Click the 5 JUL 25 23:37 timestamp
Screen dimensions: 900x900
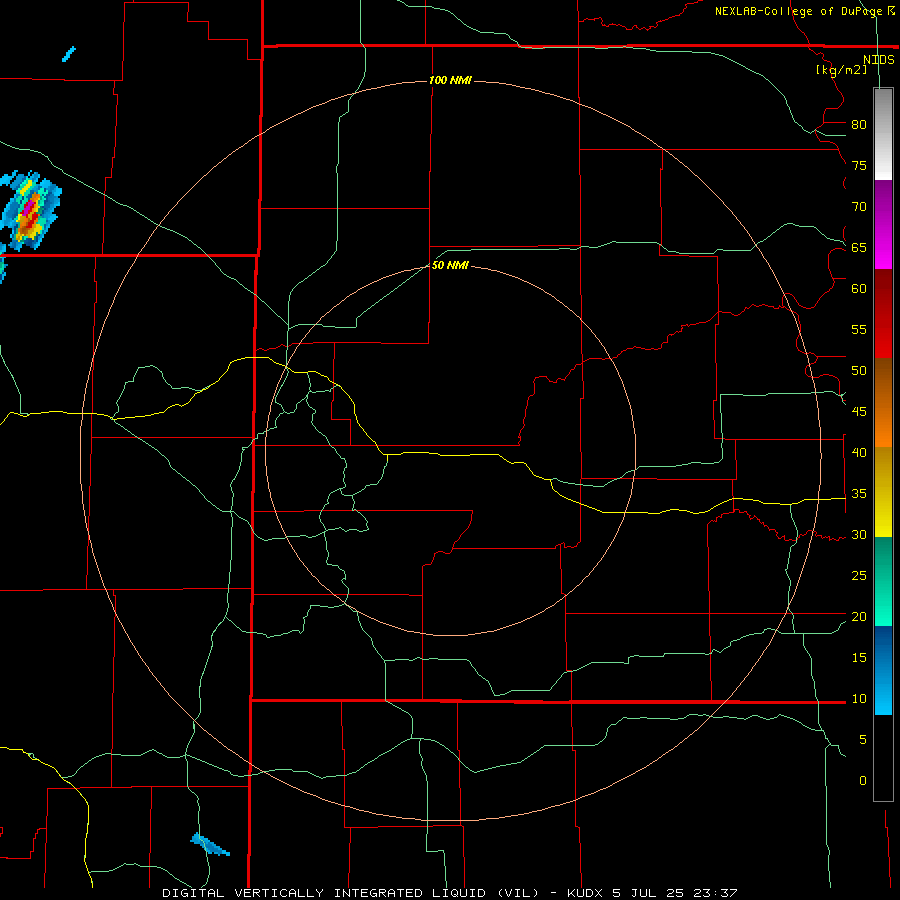tap(675, 893)
